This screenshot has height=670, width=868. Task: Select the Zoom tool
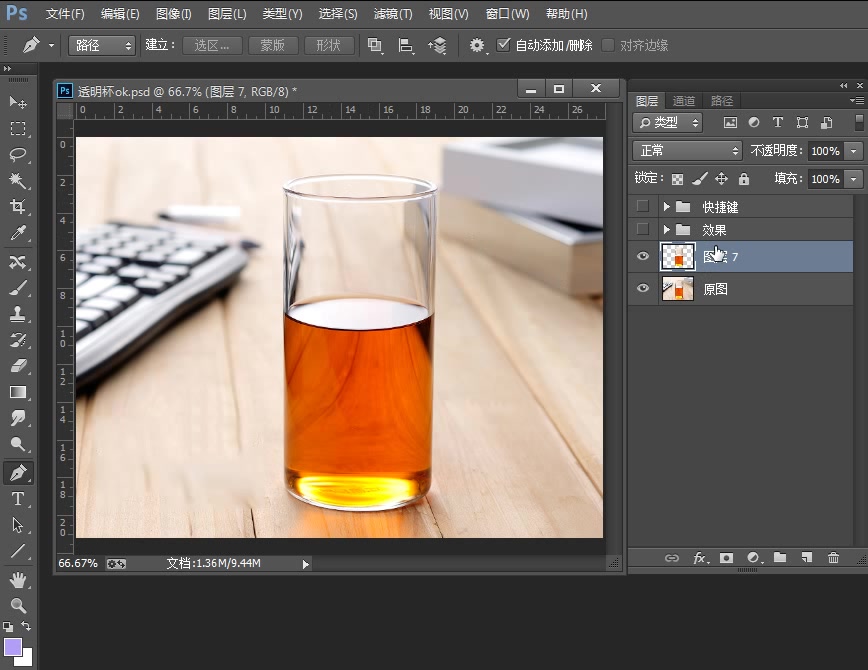click(x=18, y=605)
